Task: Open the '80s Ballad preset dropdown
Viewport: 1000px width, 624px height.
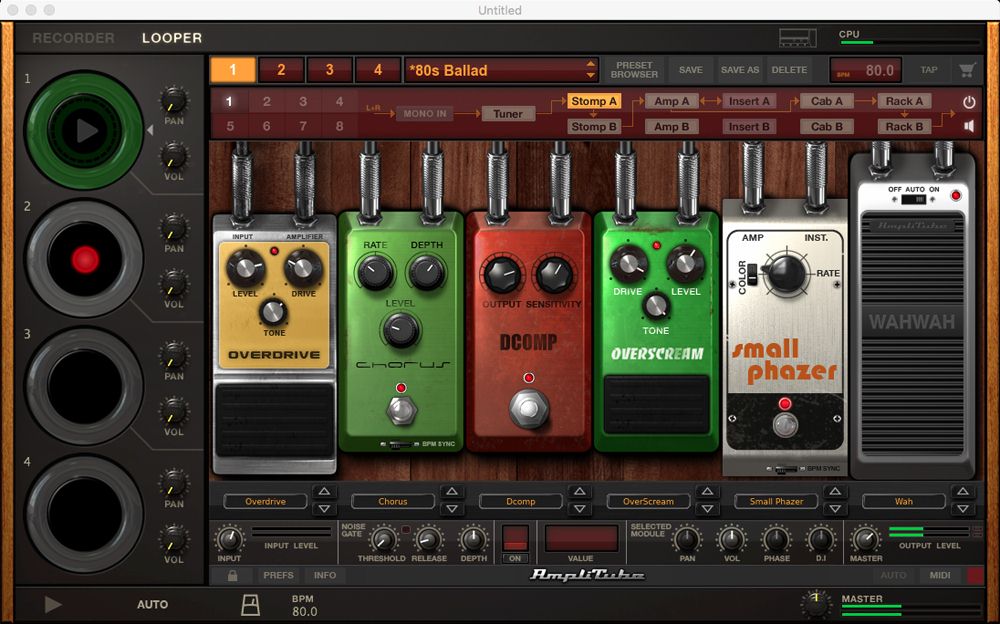Action: click(x=590, y=70)
